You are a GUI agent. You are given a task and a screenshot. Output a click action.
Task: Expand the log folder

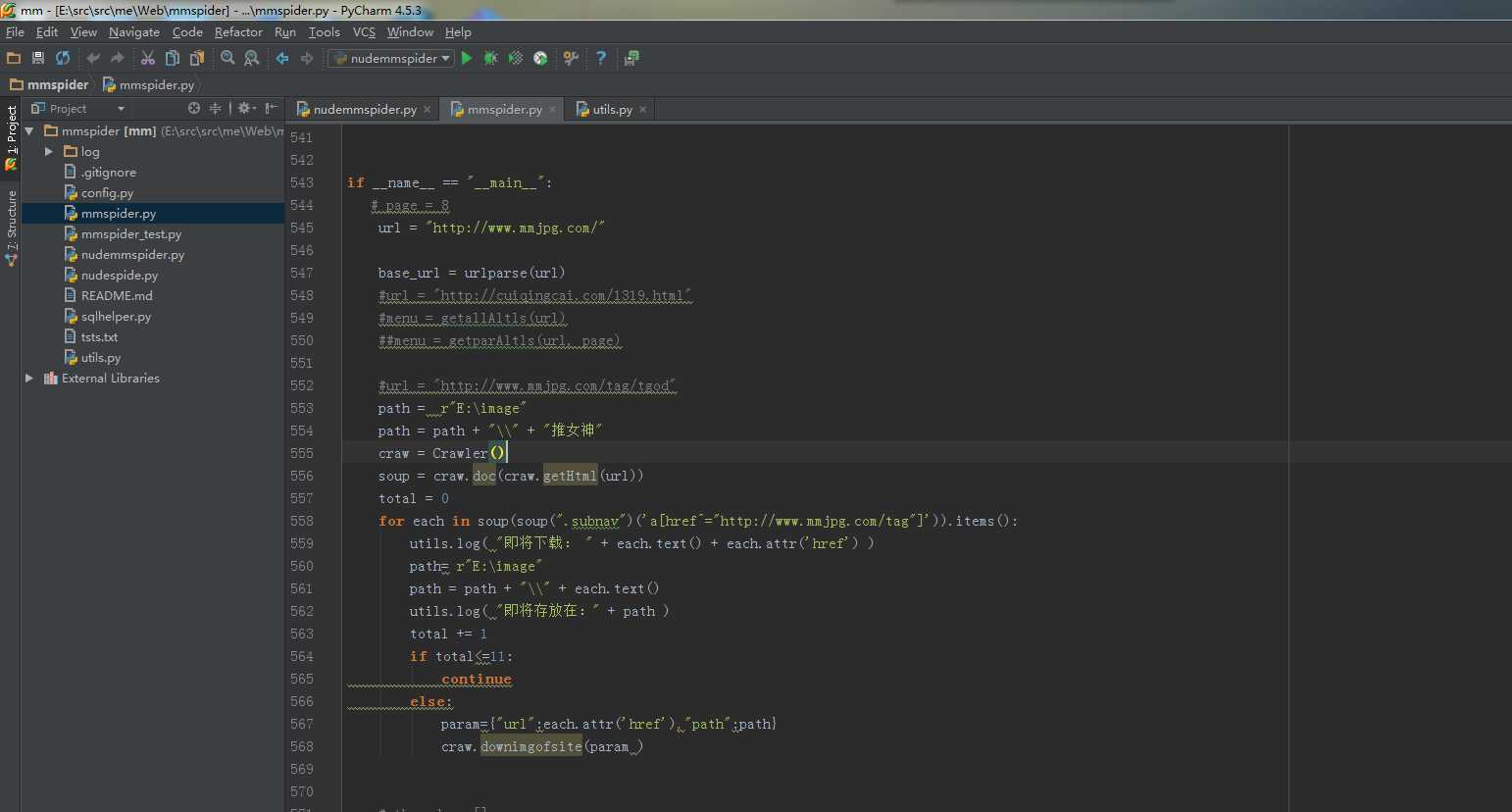point(49,151)
